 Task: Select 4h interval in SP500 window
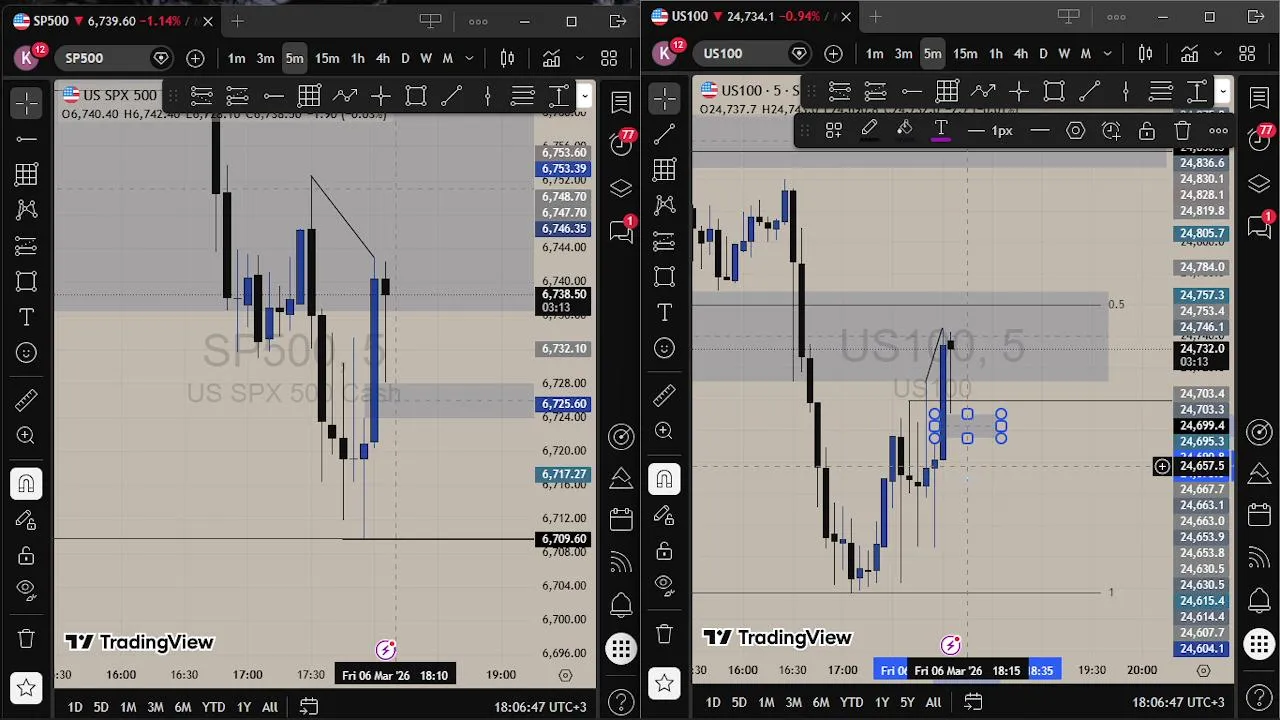[x=382, y=59]
